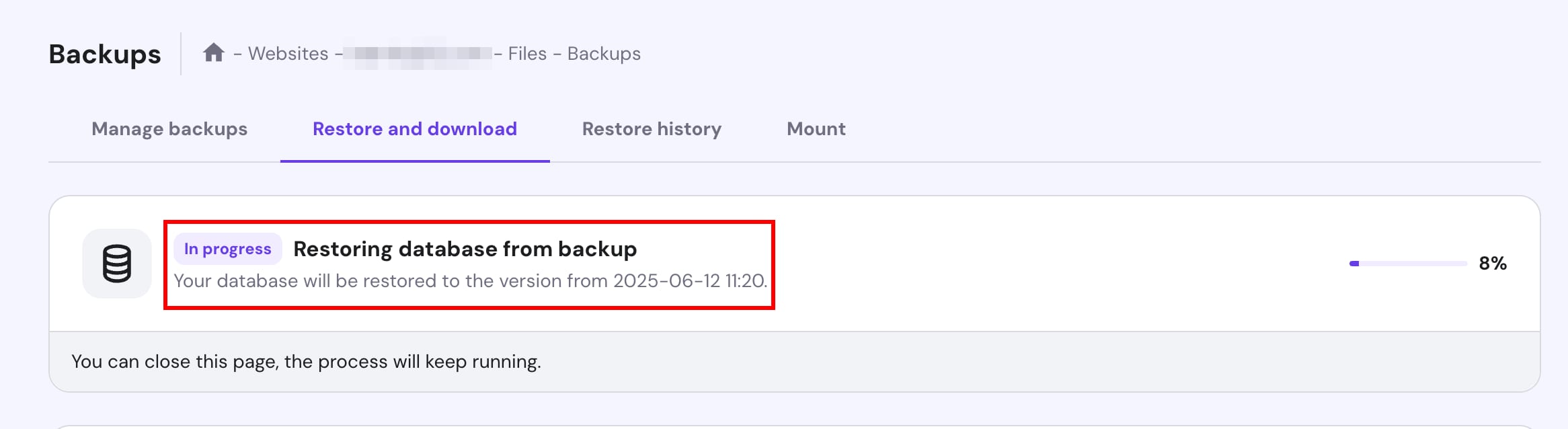Click the 'Your database will be restored' description

pyautogui.click(x=470, y=281)
